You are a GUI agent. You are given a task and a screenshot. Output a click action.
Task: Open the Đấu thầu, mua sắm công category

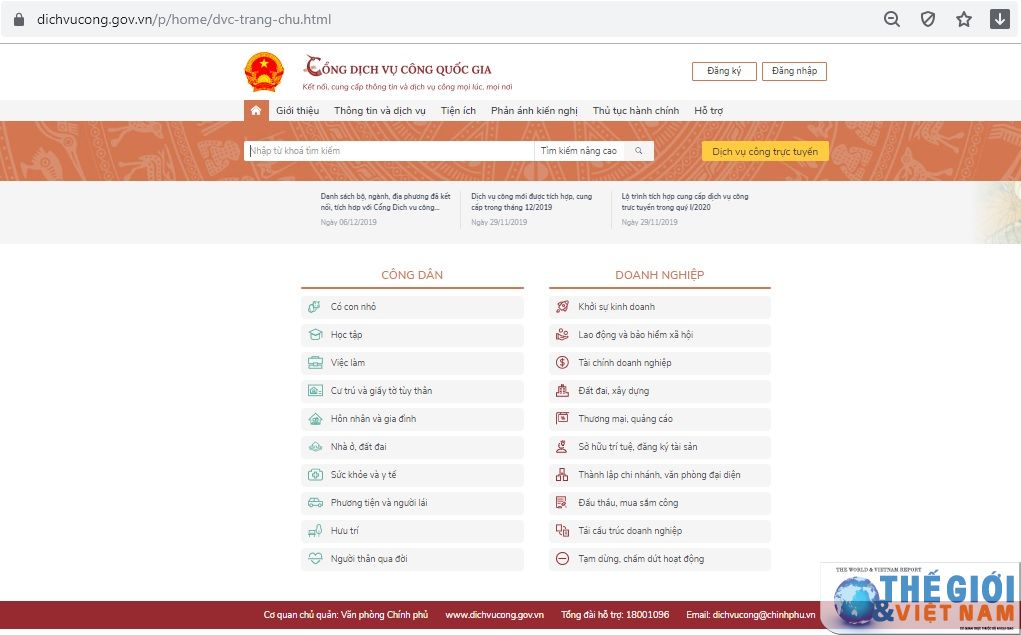pyautogui.click(x=628, y=503)
